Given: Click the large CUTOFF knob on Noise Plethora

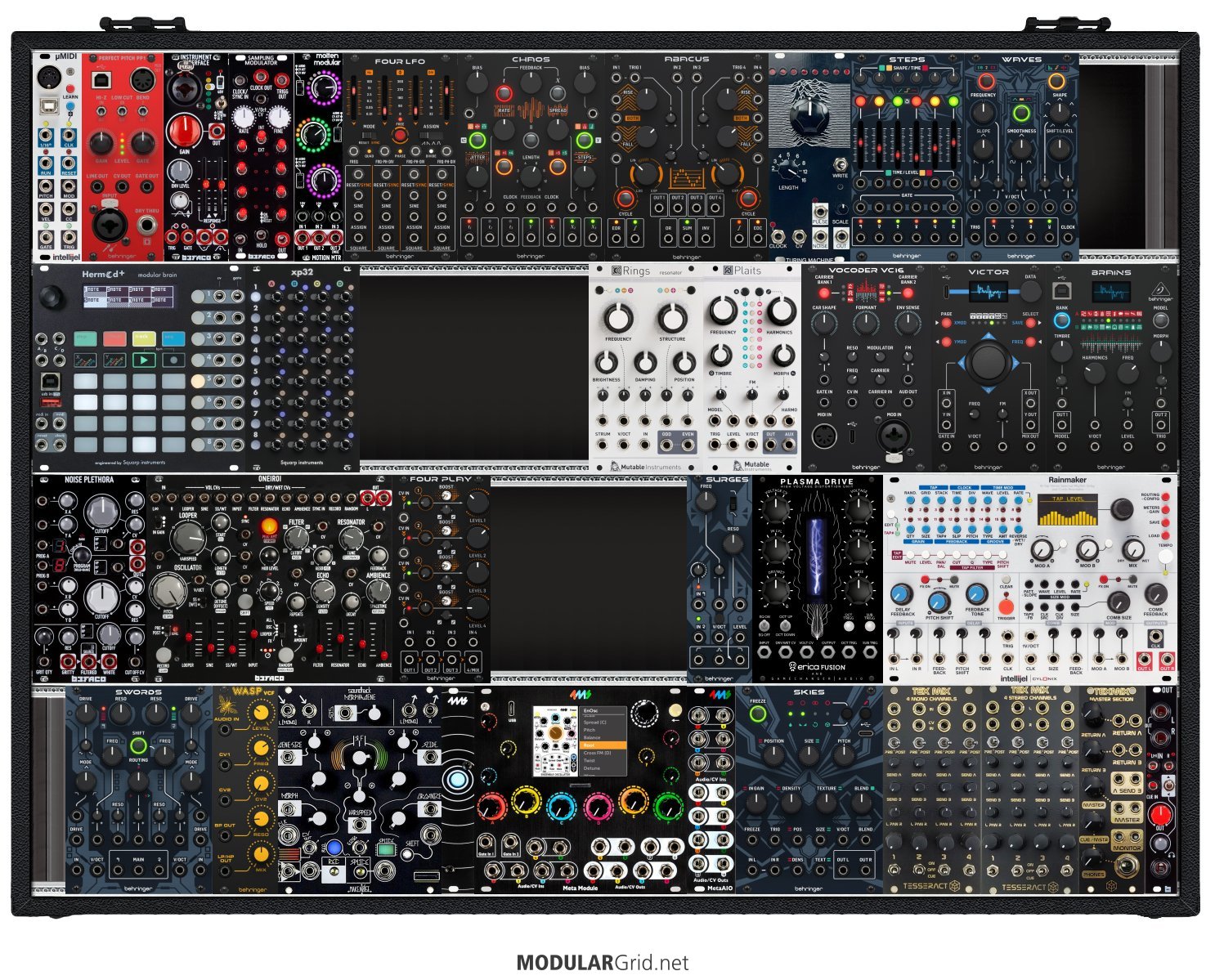Looking at the screenshot, I should 102,511.
